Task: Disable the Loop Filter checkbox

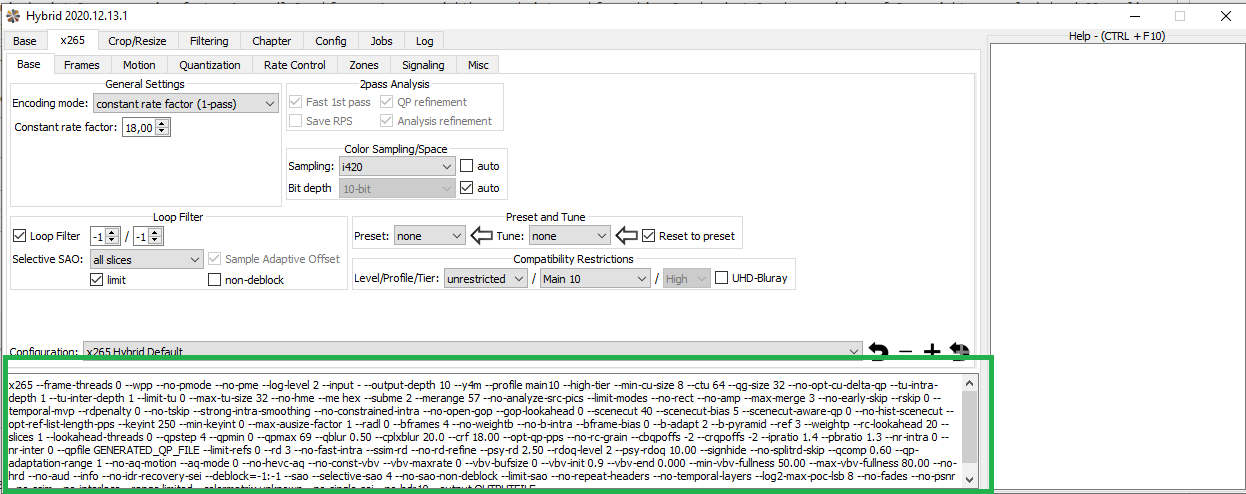Action: (x=19, y=236)
